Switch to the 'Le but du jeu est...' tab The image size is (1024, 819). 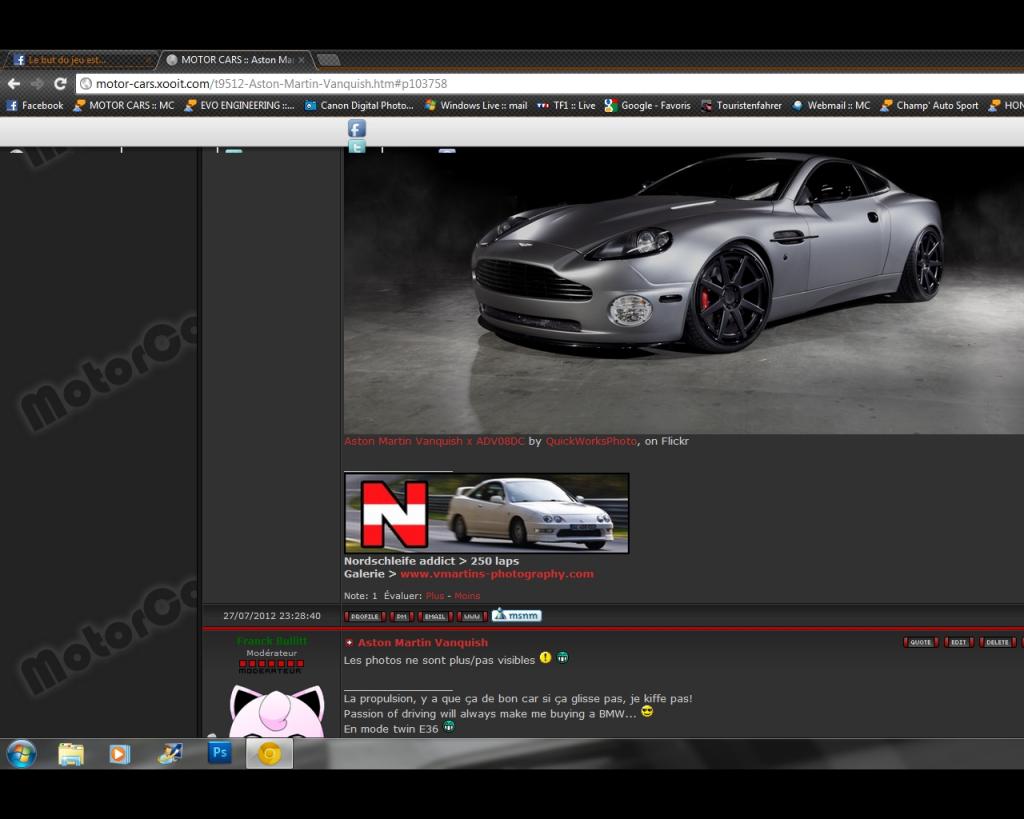[x=80, y=59]
